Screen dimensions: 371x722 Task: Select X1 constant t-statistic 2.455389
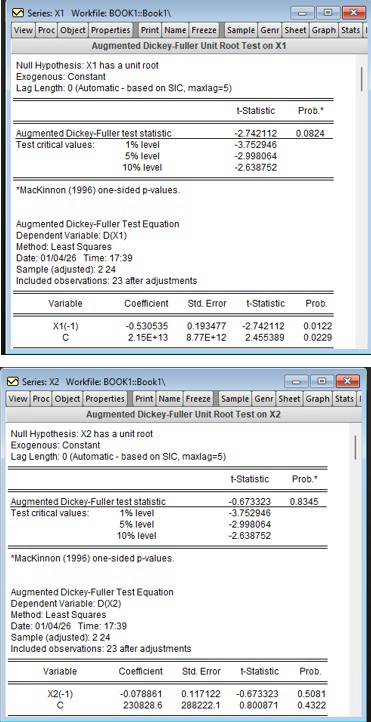[x=265, y=338]
